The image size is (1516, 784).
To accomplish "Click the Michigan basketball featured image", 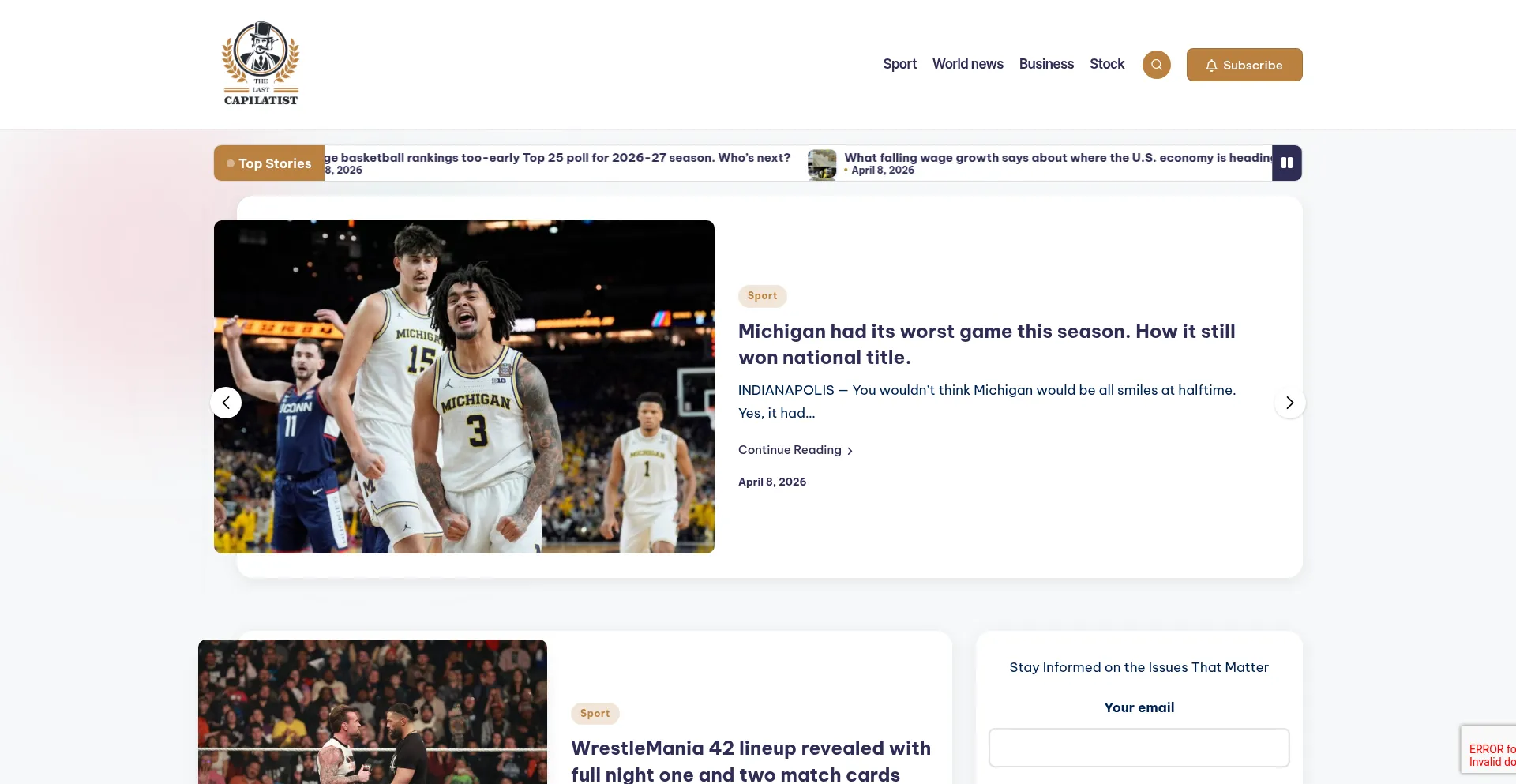I will (464, 387).
